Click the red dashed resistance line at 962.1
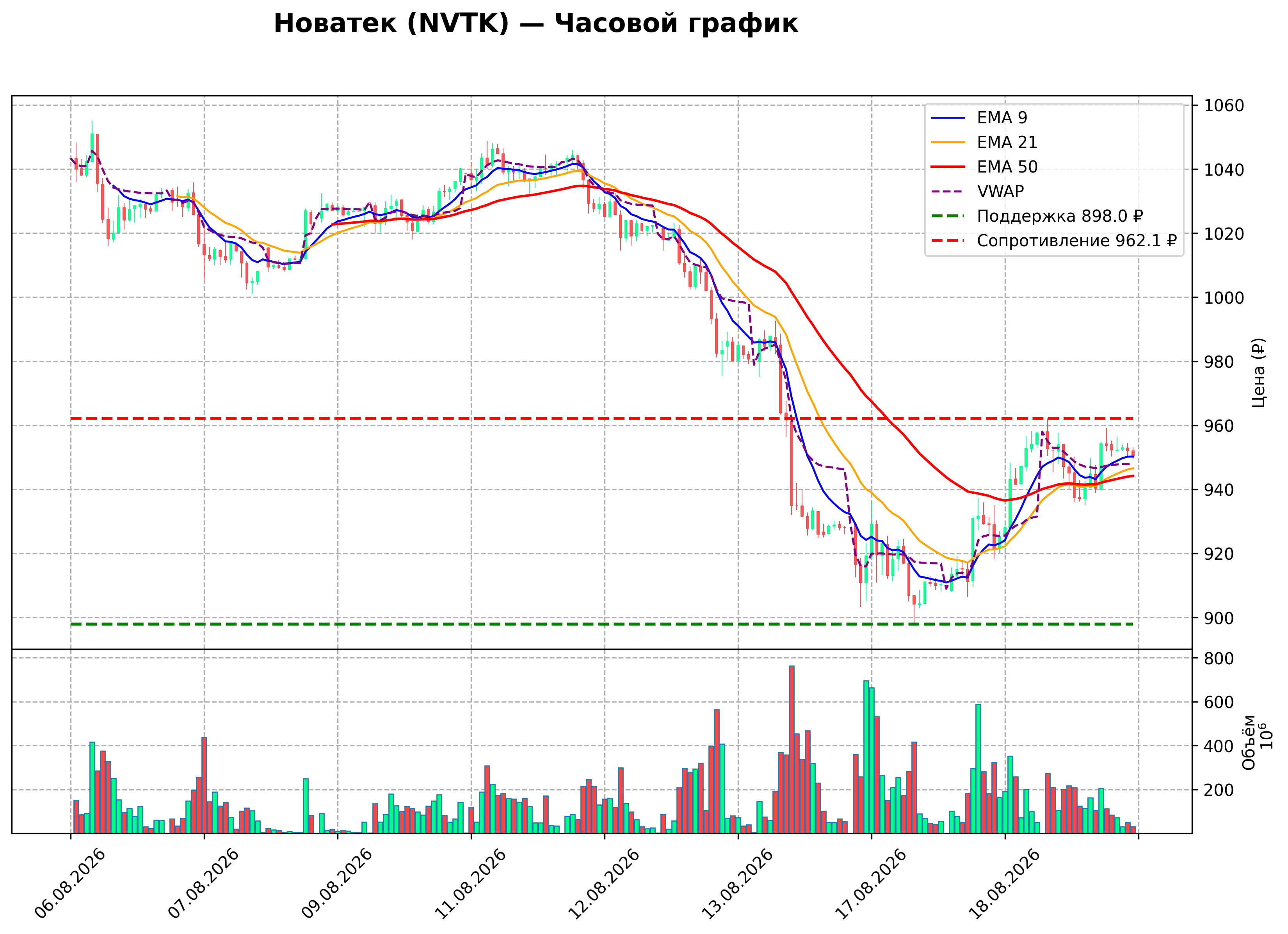1288x934 pixels. (x=602, y=418)
